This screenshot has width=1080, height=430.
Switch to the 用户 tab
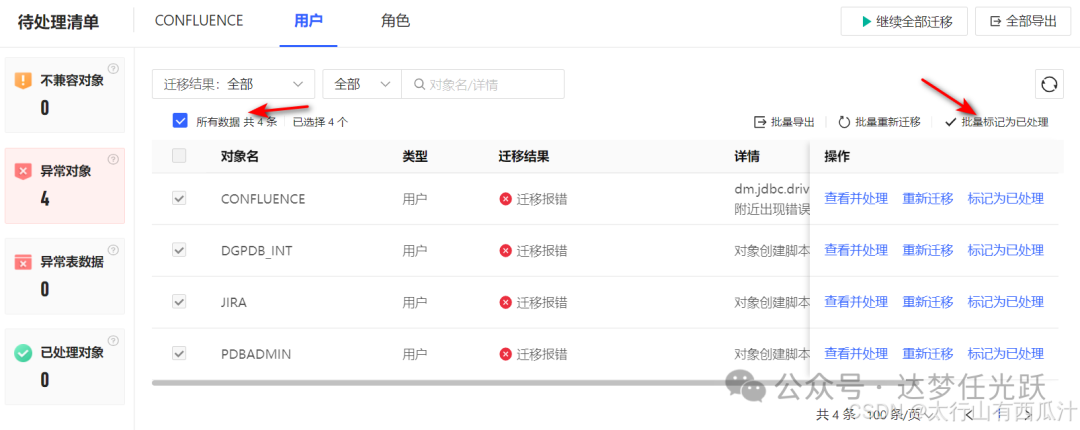click(x=308, y=21)
